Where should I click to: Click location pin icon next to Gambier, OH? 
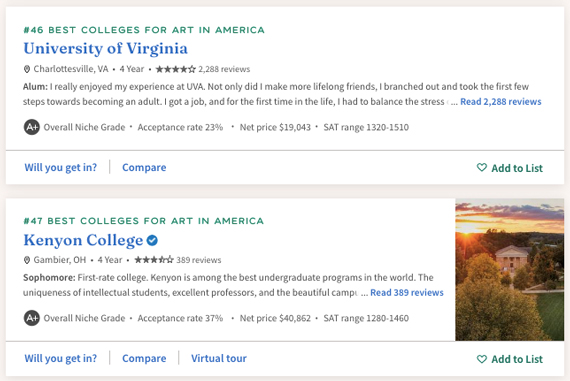point(27,260)
